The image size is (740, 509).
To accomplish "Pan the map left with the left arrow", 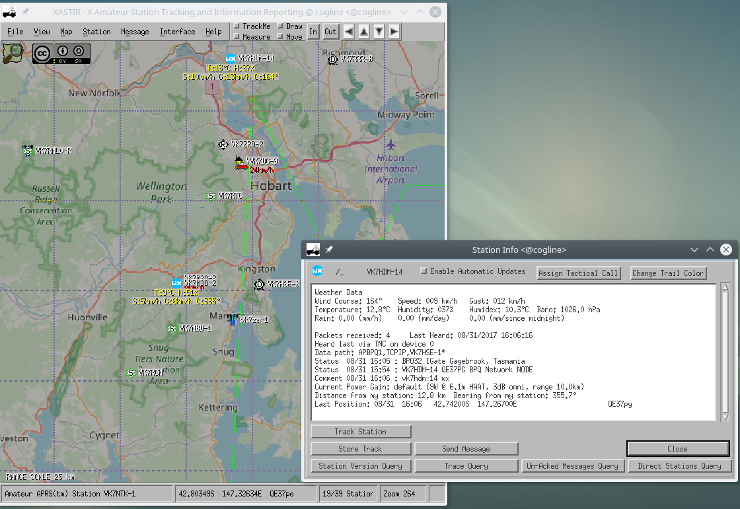I will click(349, 32).
